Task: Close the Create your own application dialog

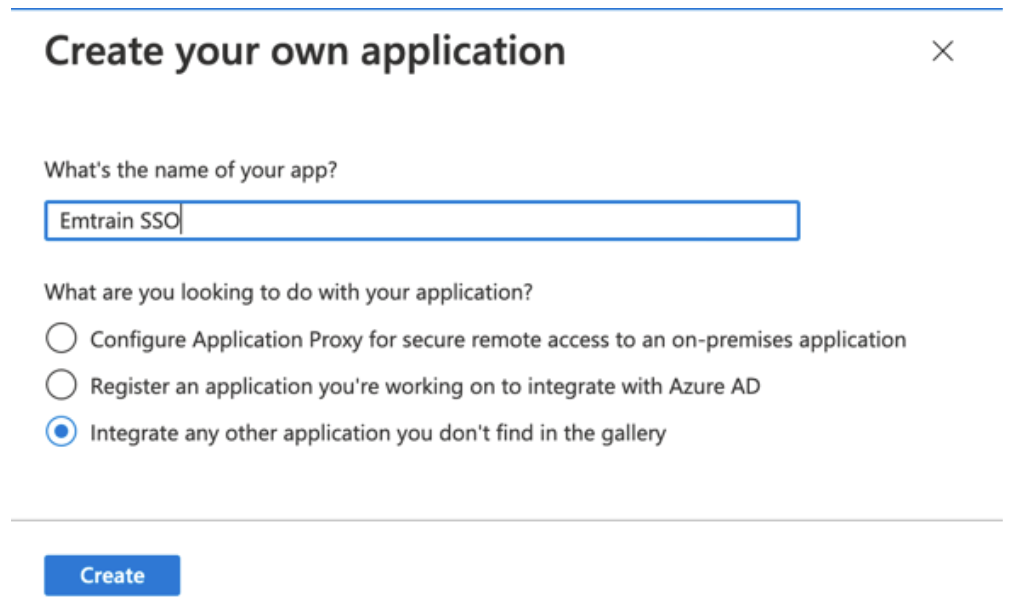Action: [941, 48]
